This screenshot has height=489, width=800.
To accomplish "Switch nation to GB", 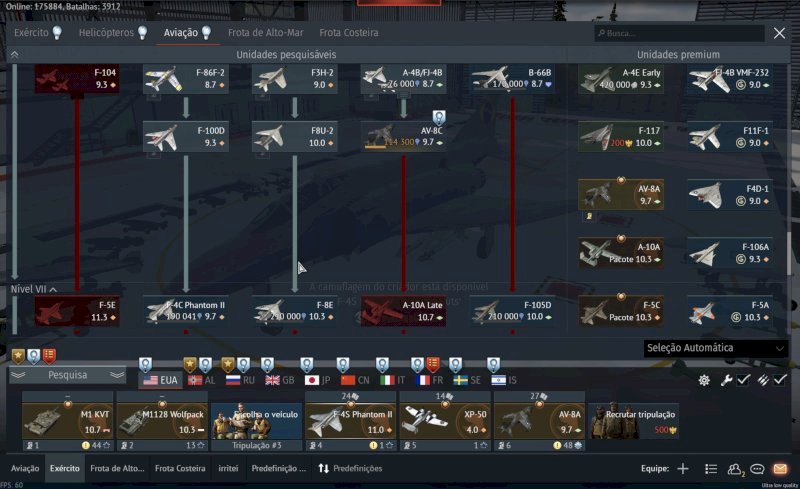I will point(280,380).
